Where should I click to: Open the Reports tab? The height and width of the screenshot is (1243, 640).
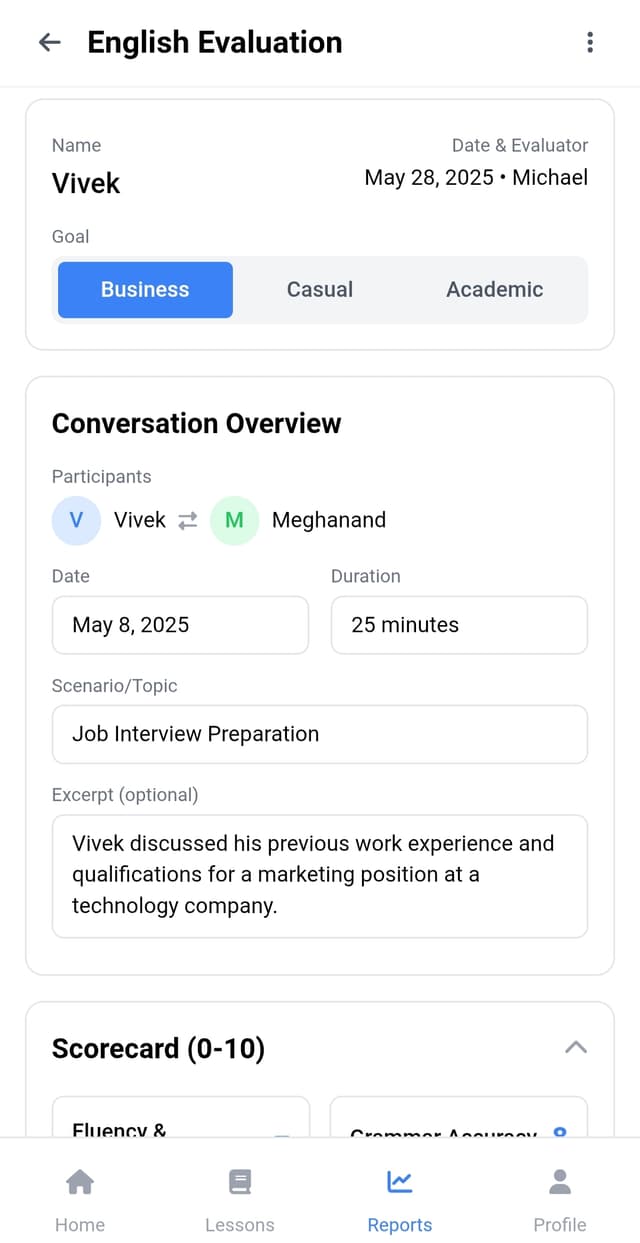[x=400, y=1198]
